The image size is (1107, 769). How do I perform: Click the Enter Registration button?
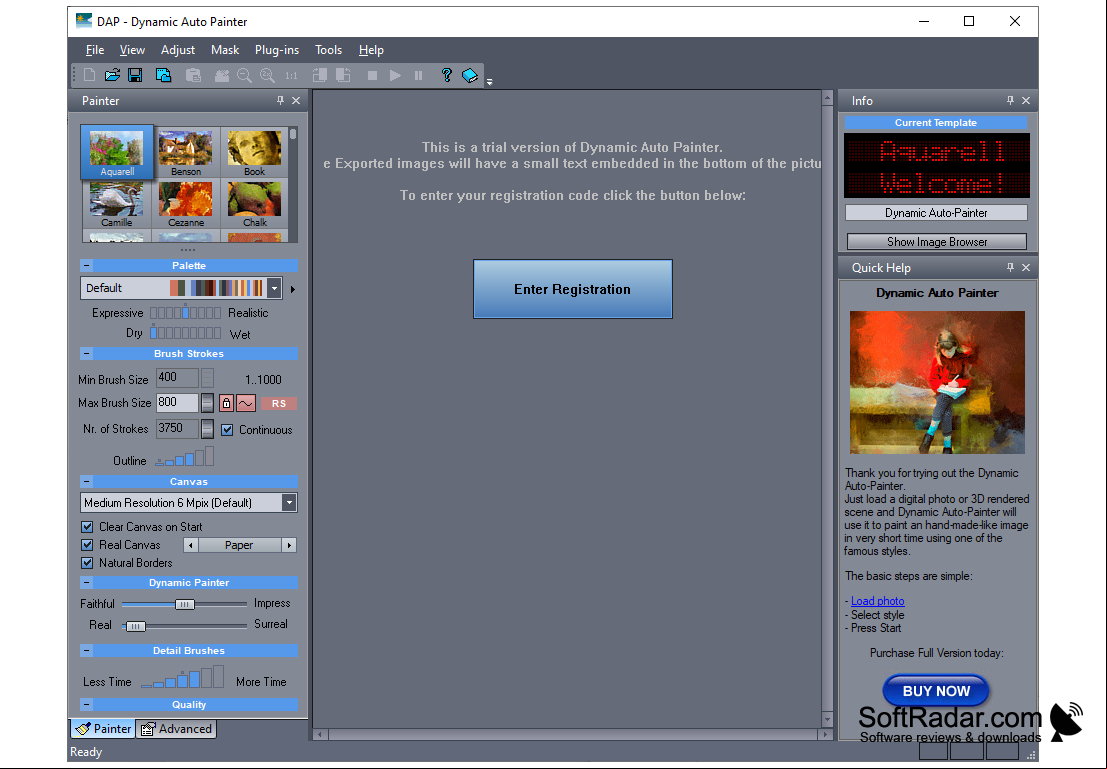[573, 289]
